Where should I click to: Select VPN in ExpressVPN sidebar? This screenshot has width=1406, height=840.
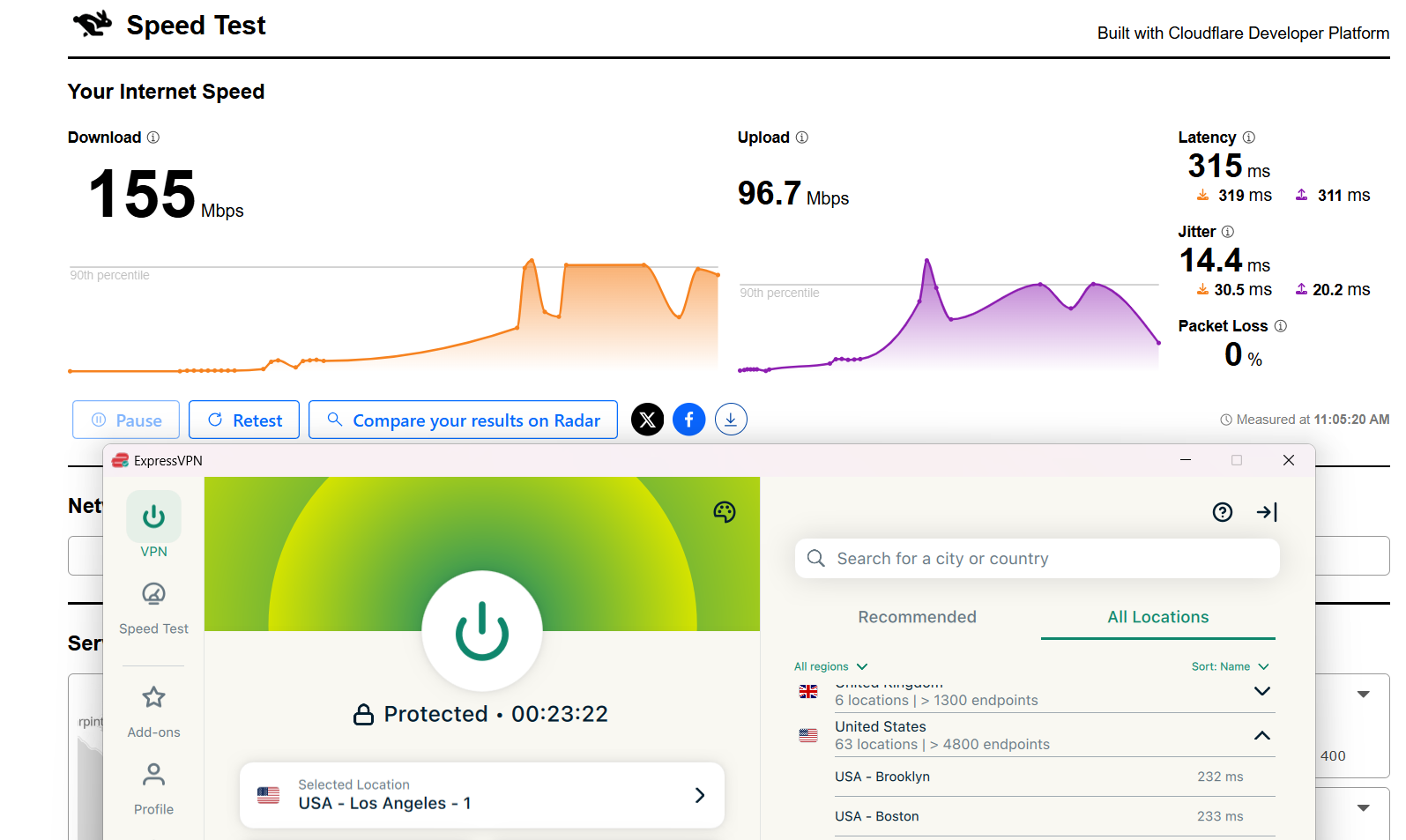(x=153, y=525)
